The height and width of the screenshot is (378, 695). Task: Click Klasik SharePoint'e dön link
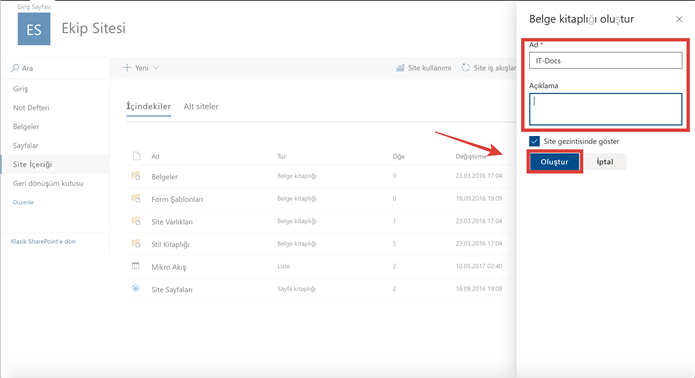pos(43,242)
